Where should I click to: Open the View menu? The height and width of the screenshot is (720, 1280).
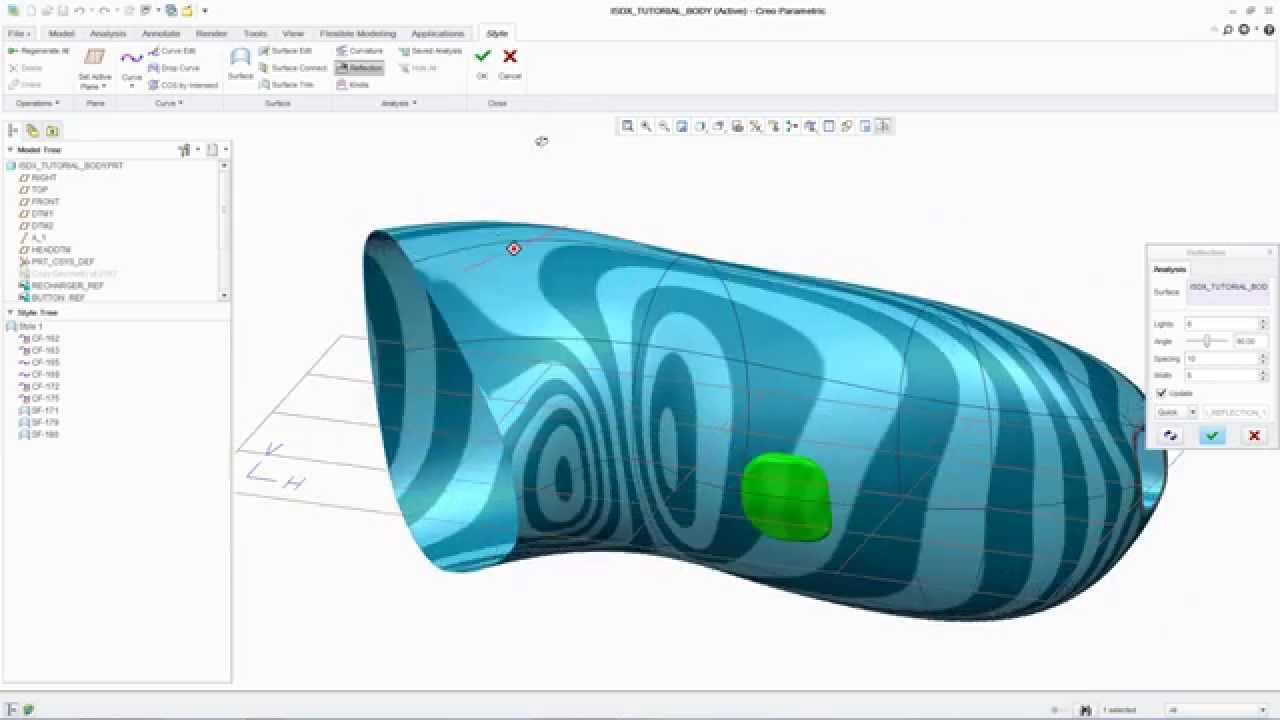point(293,33)
